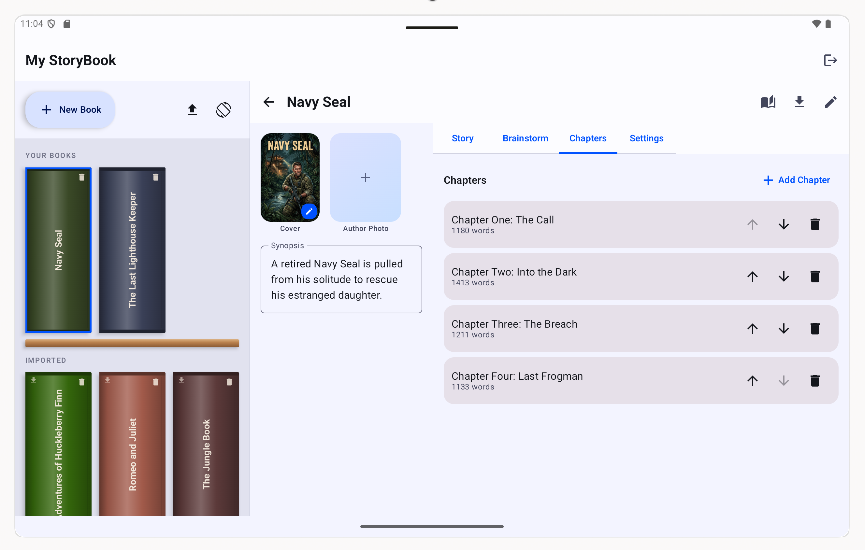Click the logout icon in the app header
This screenshot has width=865, height=550.
point(830,60)
